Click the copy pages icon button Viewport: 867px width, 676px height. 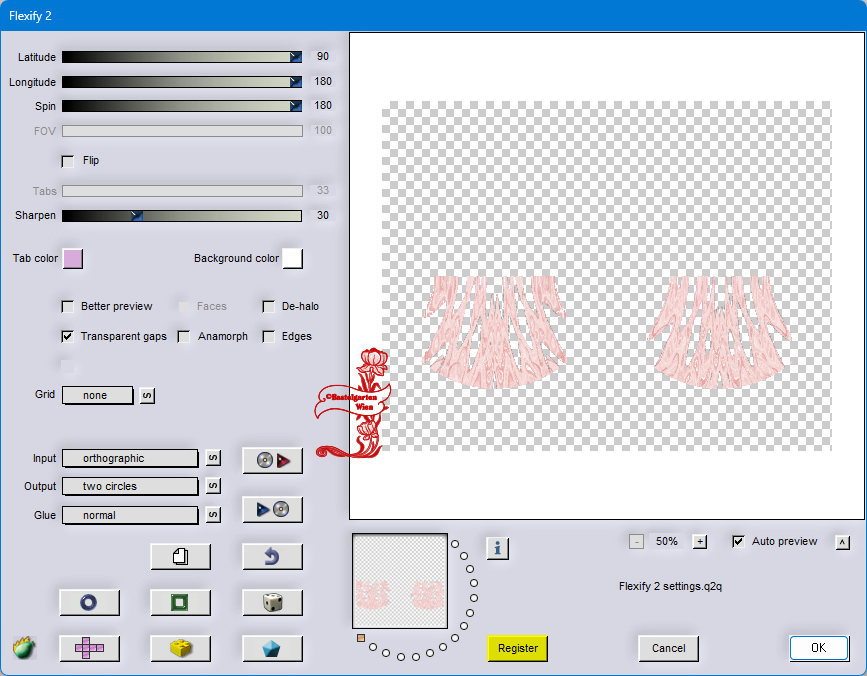(180, 556)
